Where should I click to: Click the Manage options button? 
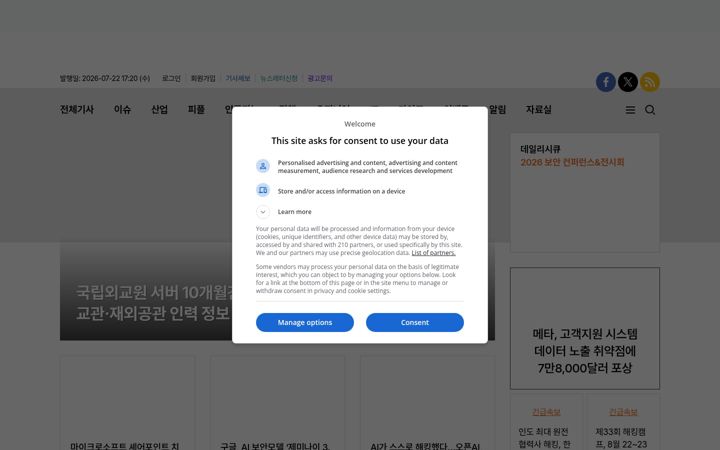point(305,322)
